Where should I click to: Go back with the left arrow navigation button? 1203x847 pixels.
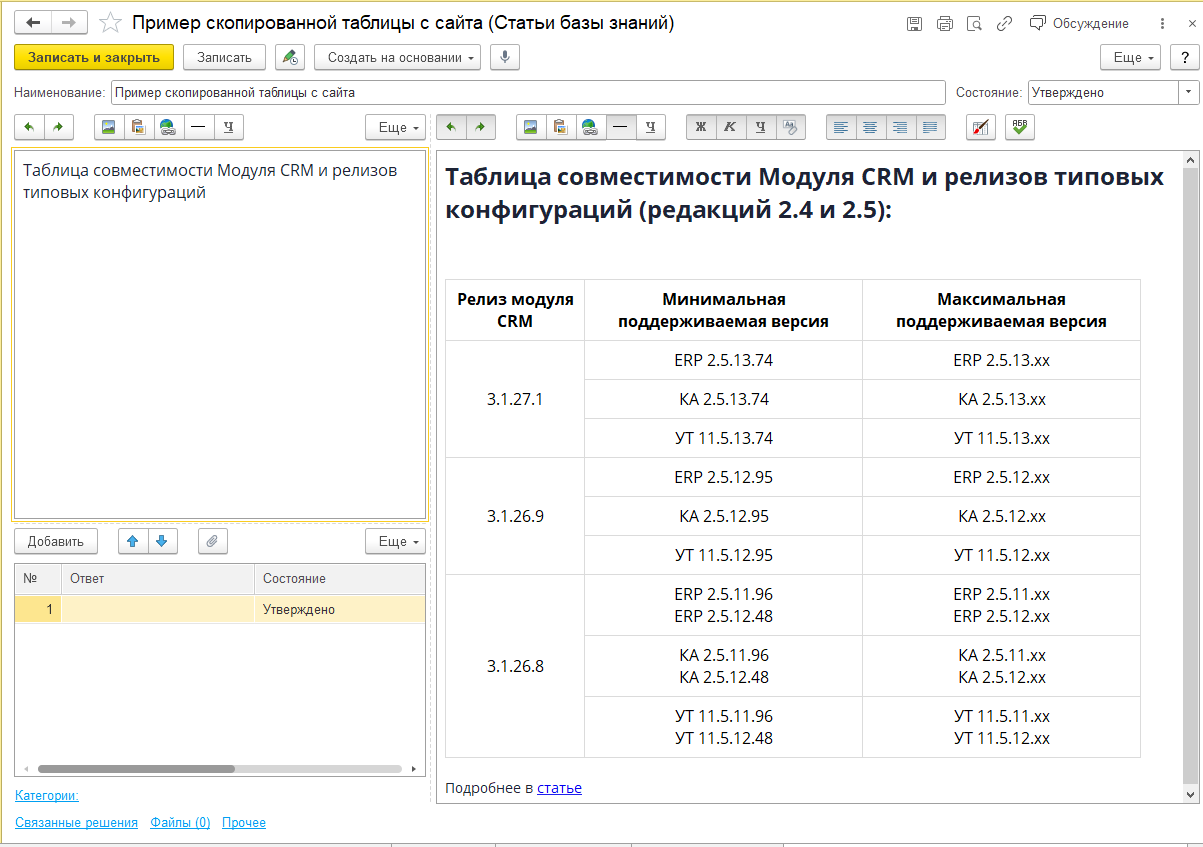pyautogui.click(x=33, y=22)
